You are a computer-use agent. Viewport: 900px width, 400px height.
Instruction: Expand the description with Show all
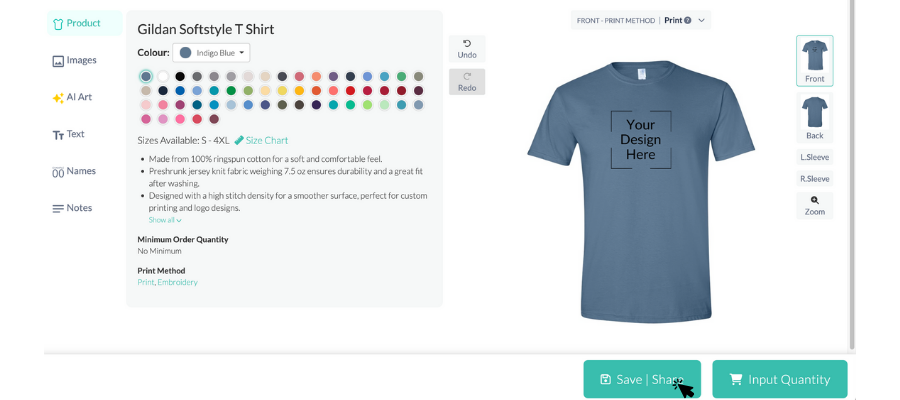(165, 220)
